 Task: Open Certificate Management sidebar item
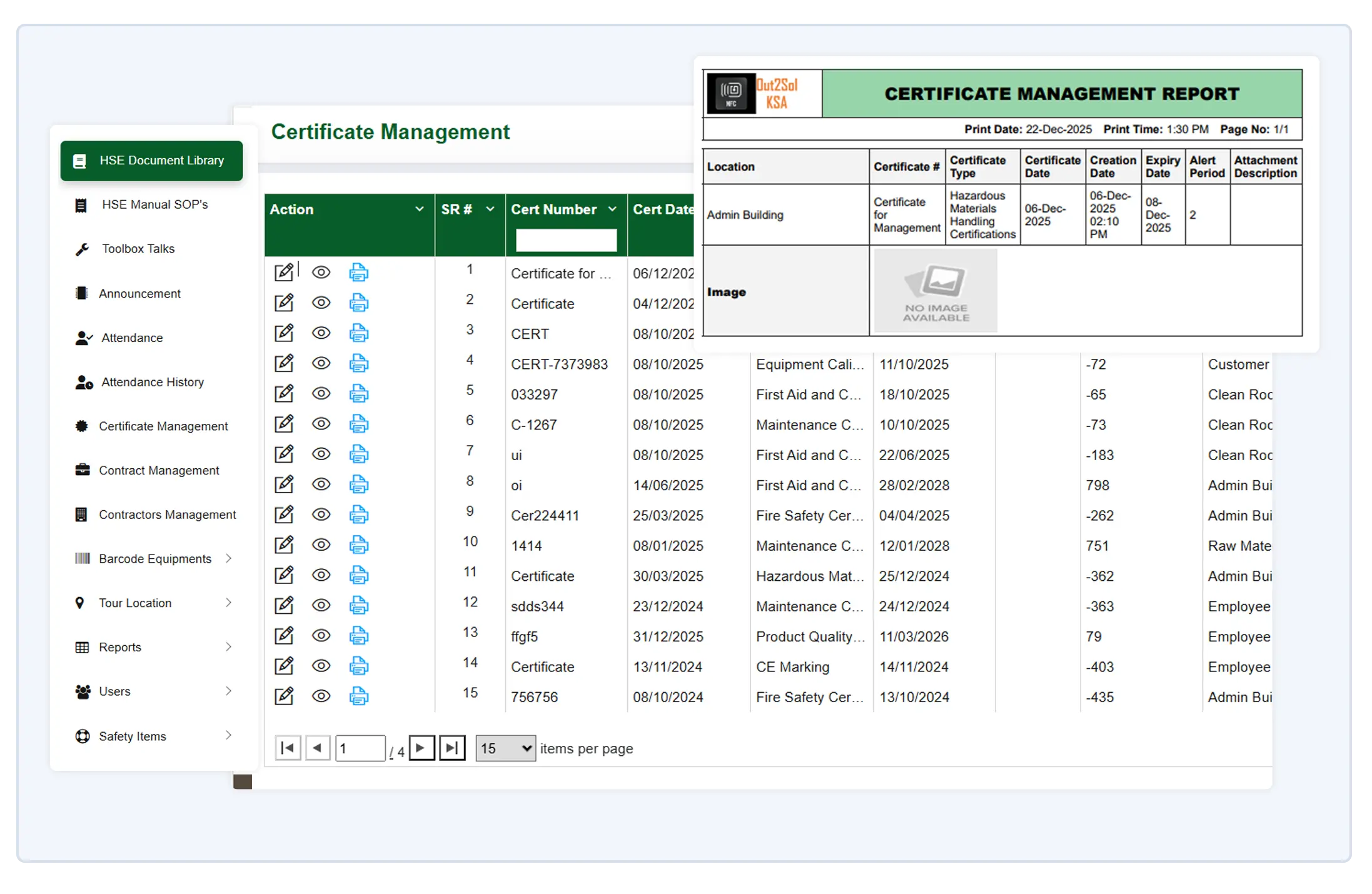[x=163, y=426]
